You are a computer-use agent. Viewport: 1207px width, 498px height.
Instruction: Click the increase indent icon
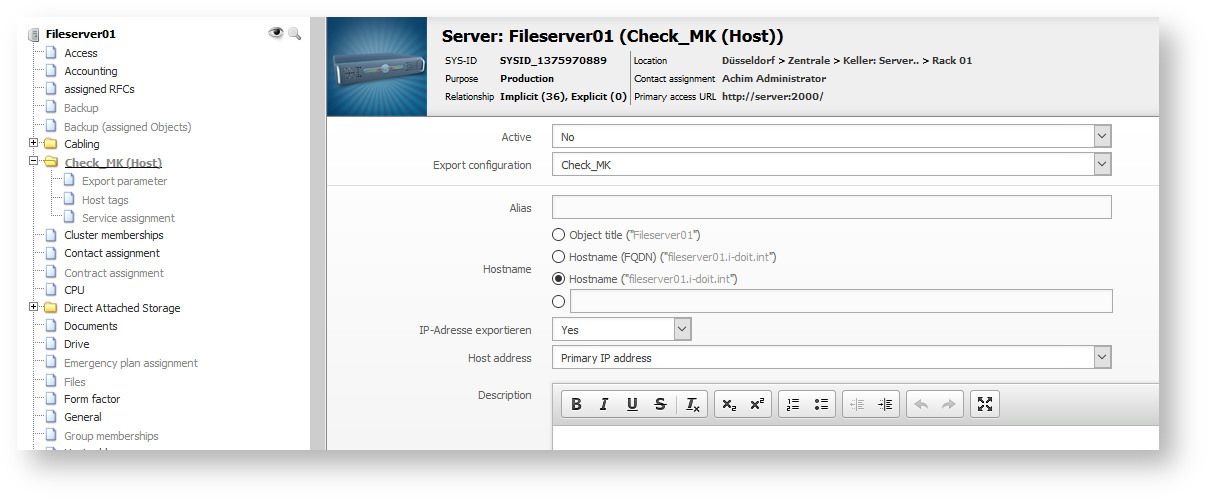pyautogui.click(x=885, y=404)
